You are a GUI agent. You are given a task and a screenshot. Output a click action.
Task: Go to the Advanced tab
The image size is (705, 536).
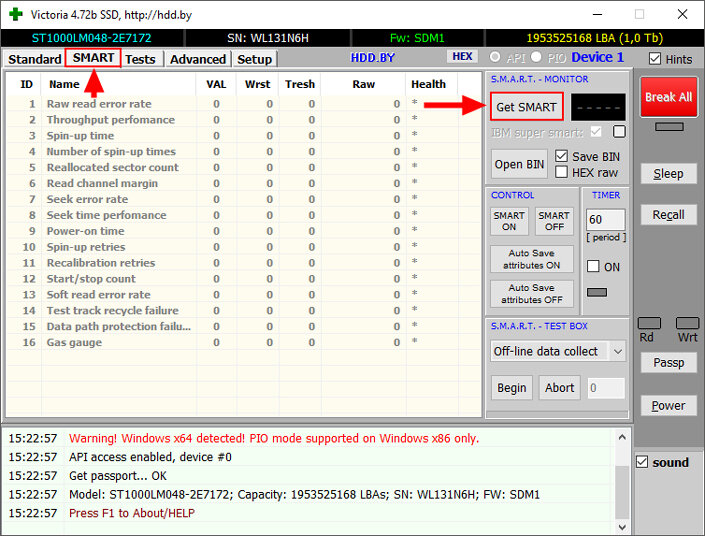click(198, 59)
